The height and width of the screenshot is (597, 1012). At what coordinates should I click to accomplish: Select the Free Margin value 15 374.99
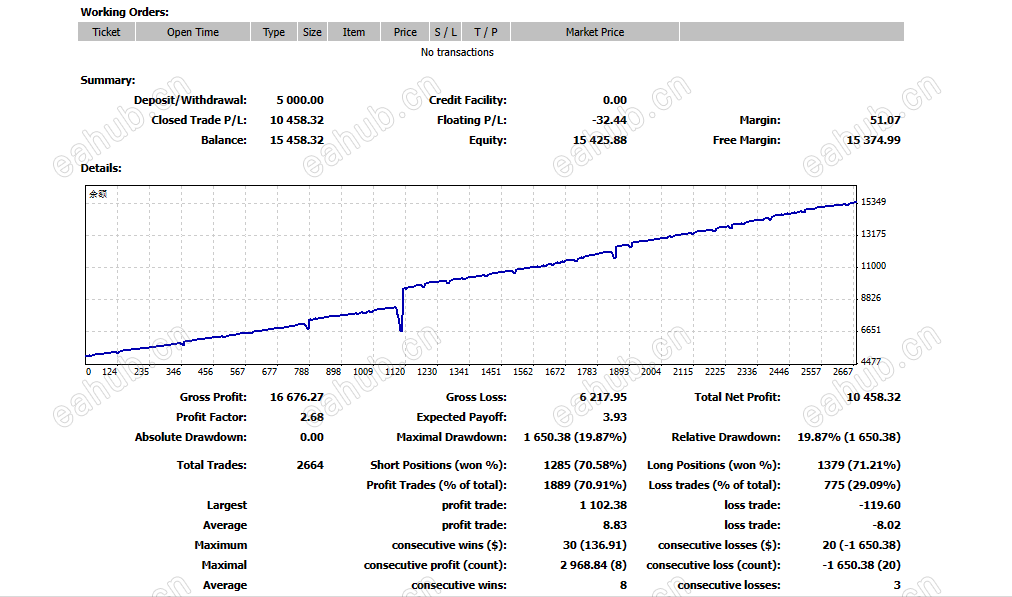tap(873, 140)
